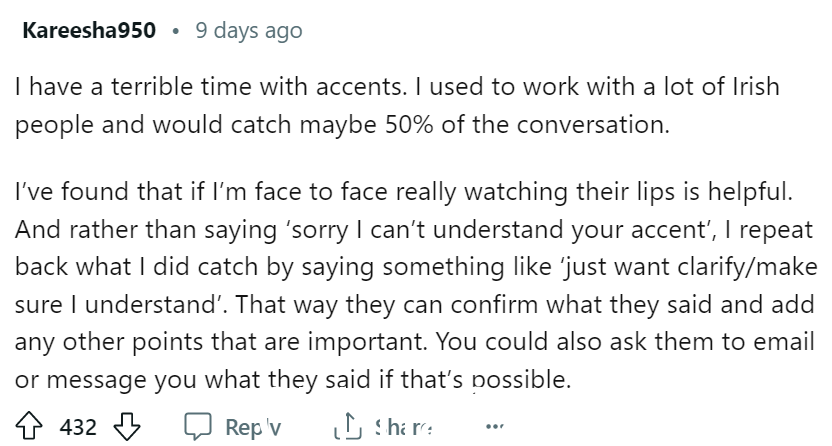The image size is (832, 446).
Task: Click the word "important" in the comment text
Action: pyautogui.click(x=365, y=343)
